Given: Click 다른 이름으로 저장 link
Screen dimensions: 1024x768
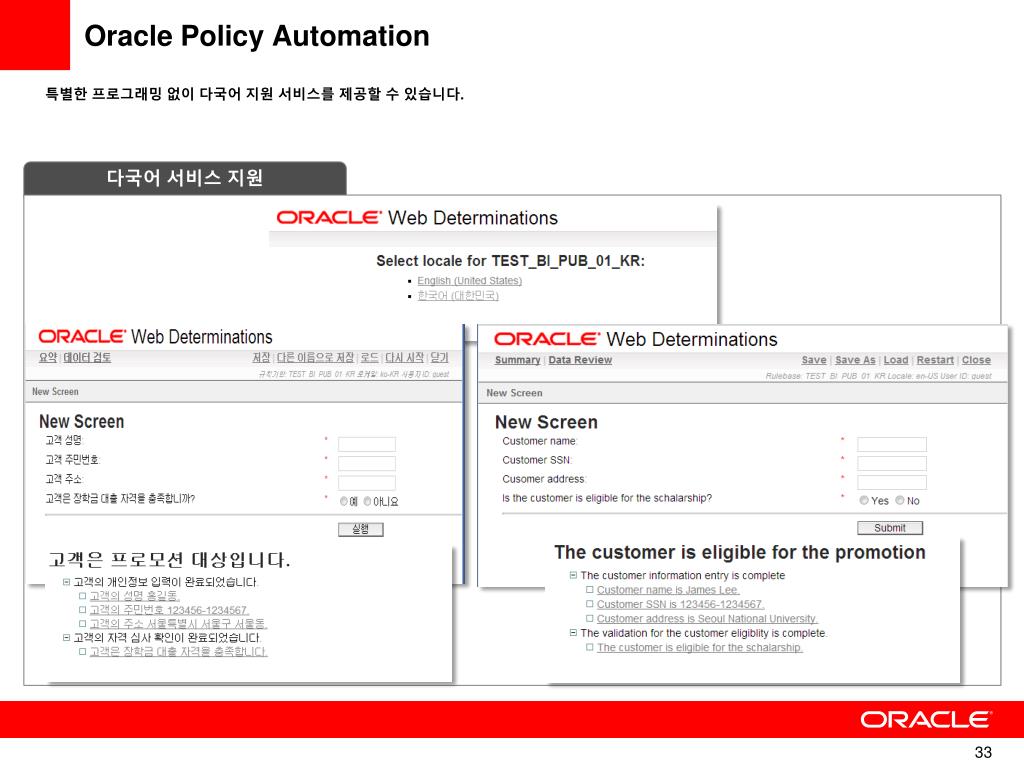Looking at the screenshot, I should point(315,357).
